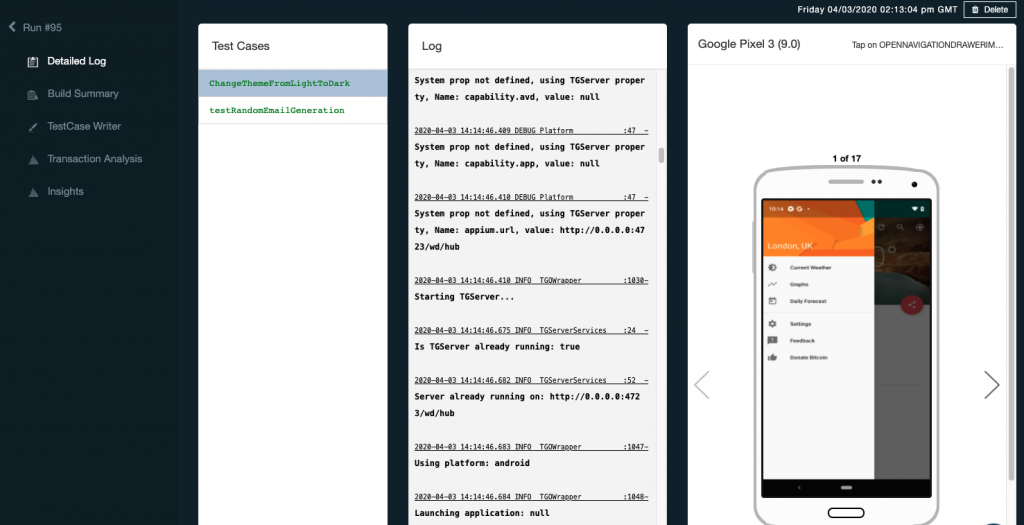The image size is (1024, 525).
Task: Click the Detailed Log clipboard icon
Action: click(33, 62)
